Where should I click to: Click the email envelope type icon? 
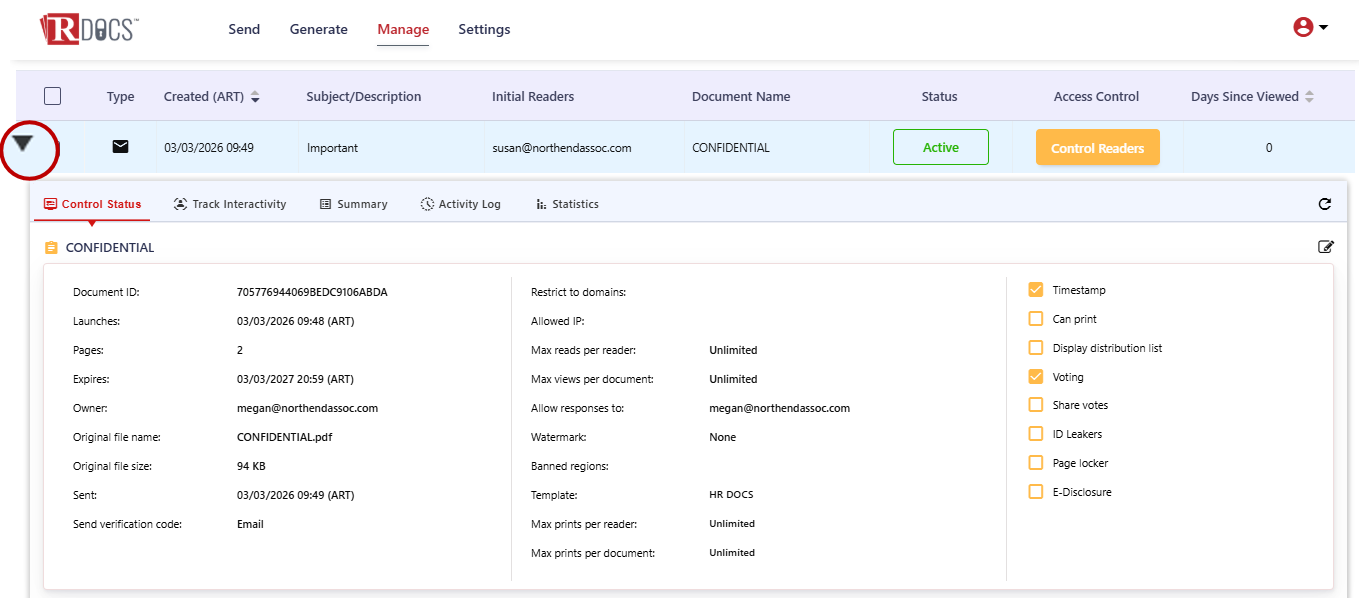tap(120, 147)
